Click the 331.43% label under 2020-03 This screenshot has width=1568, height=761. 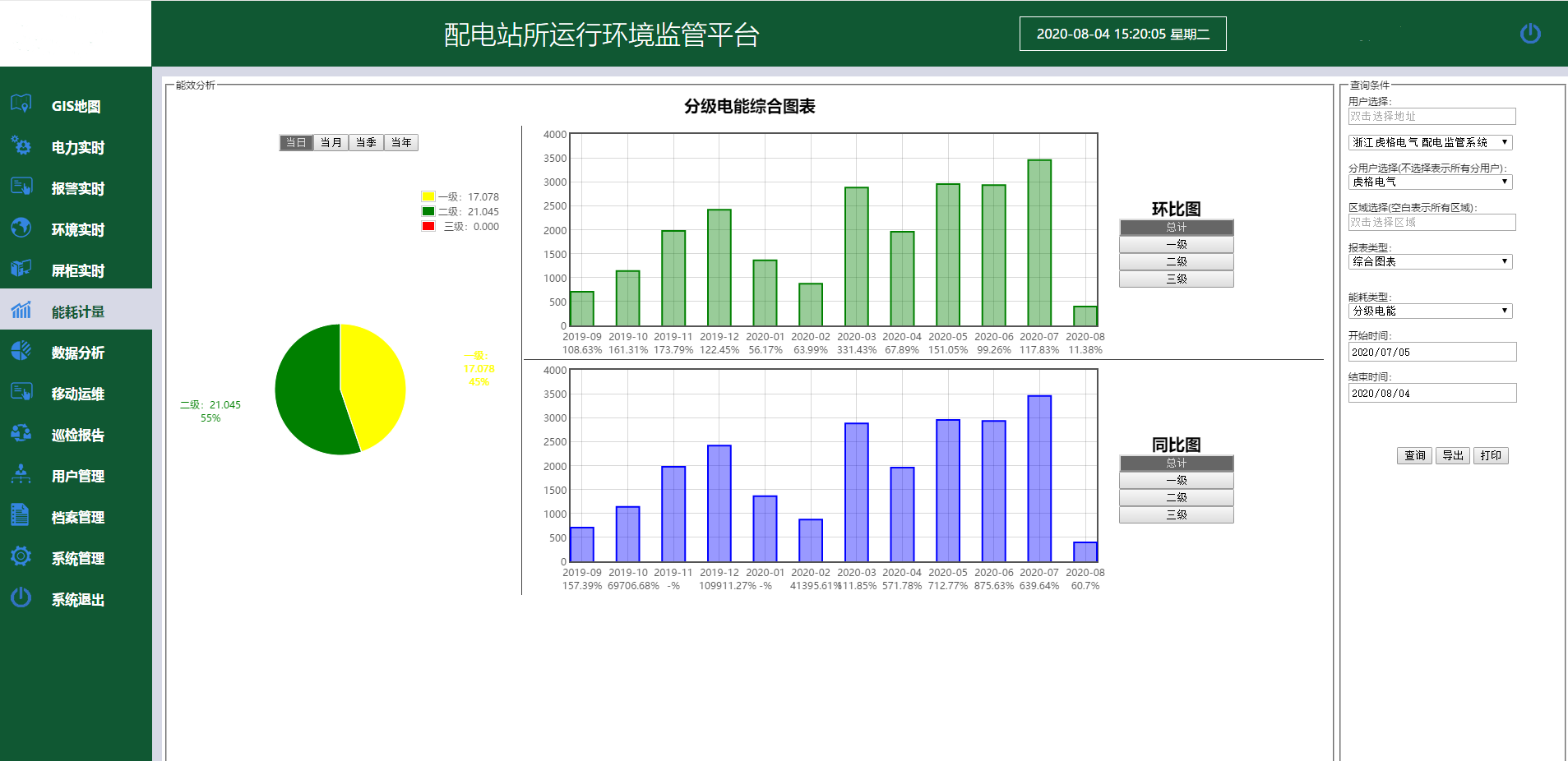[856, 350]
